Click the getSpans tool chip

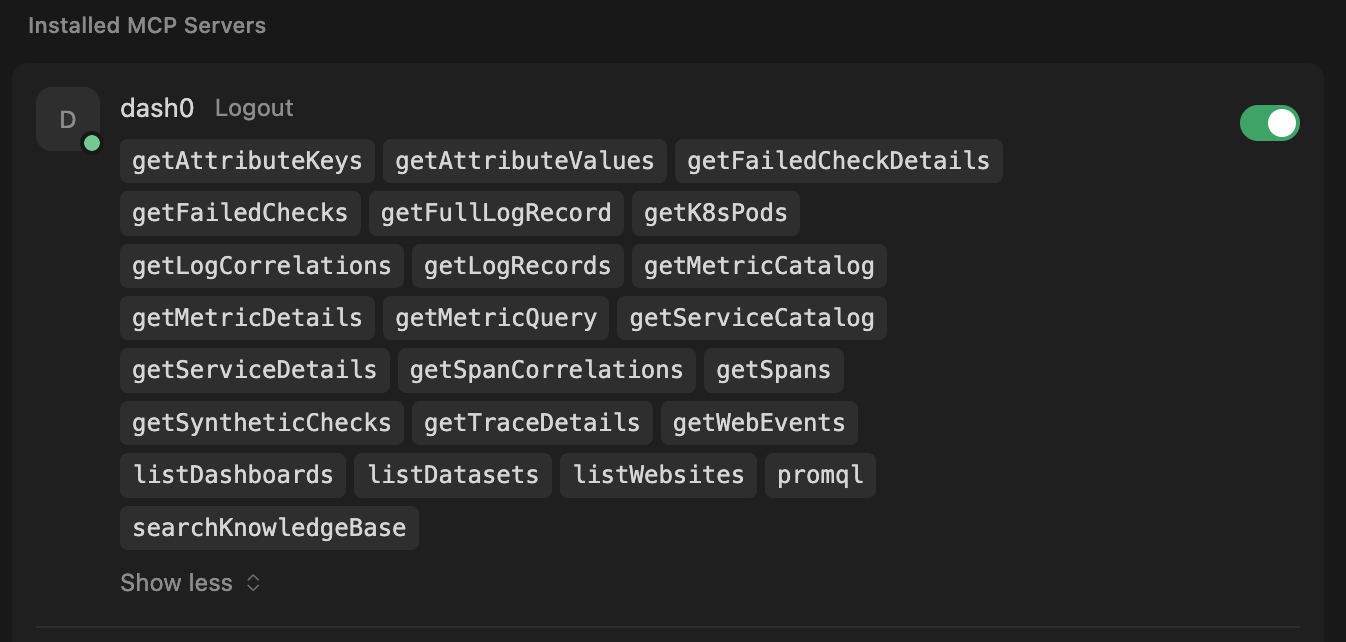tap(774, 370)
